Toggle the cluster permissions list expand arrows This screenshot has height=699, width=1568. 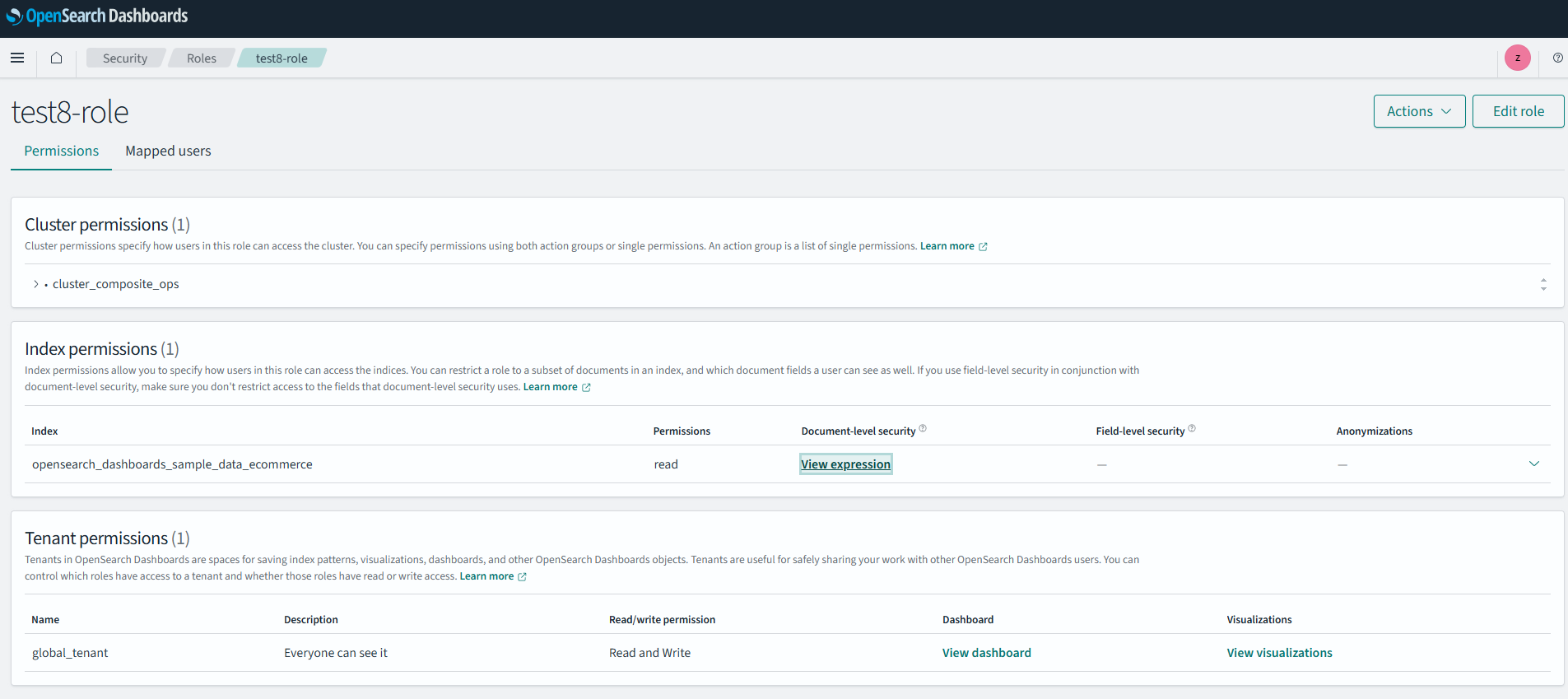[x=1542, y=284]
